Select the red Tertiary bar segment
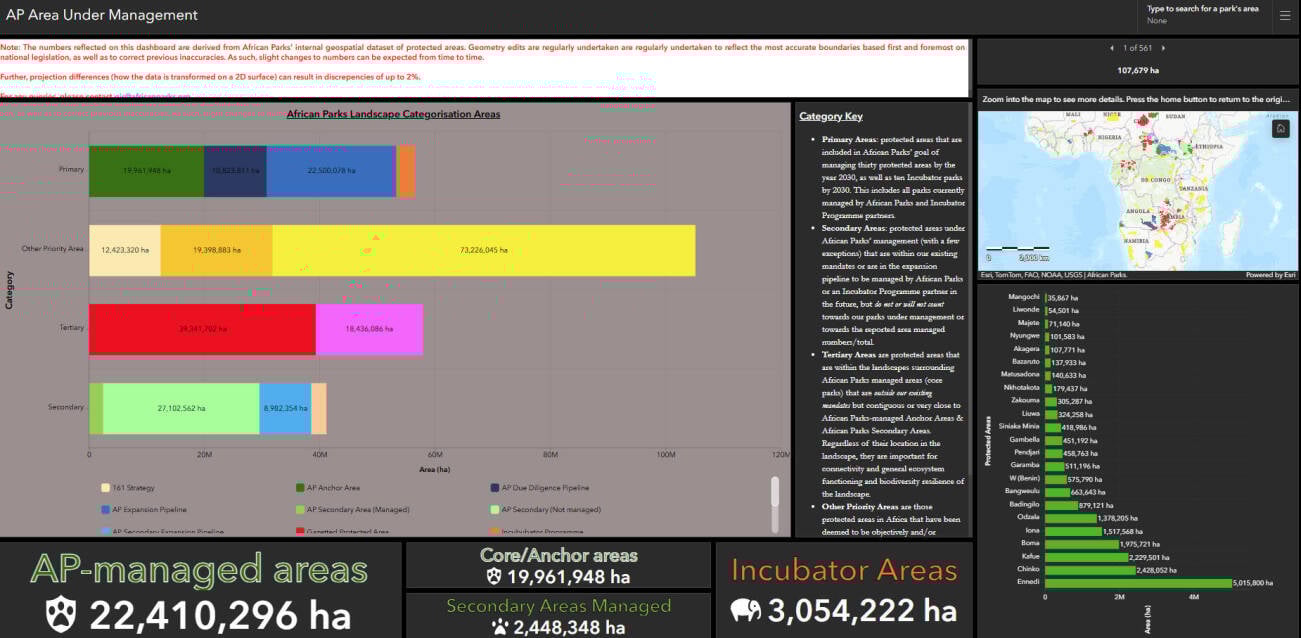1301x638 pixels. [202, 329]
